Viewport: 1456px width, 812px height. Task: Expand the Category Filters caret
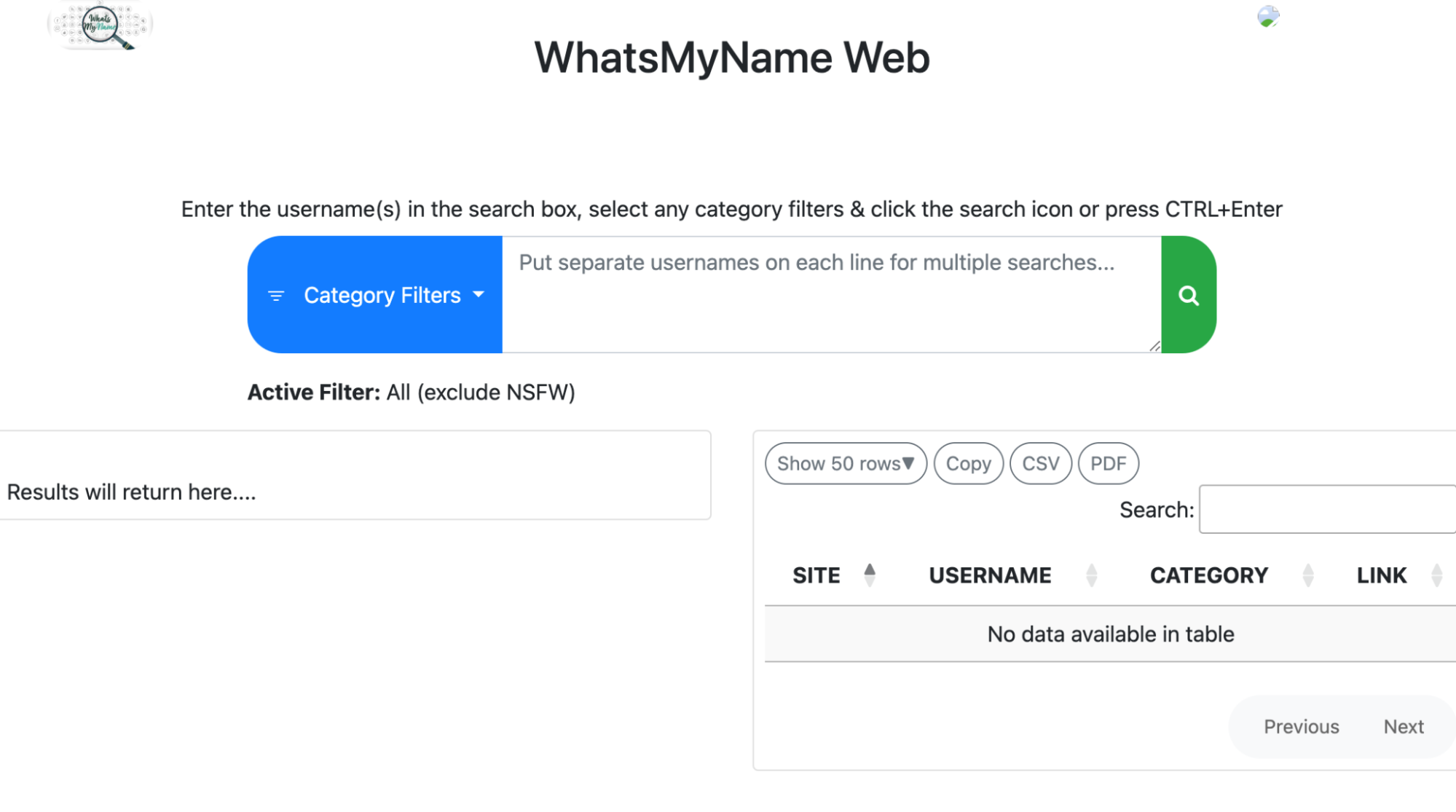click(479, 296)
